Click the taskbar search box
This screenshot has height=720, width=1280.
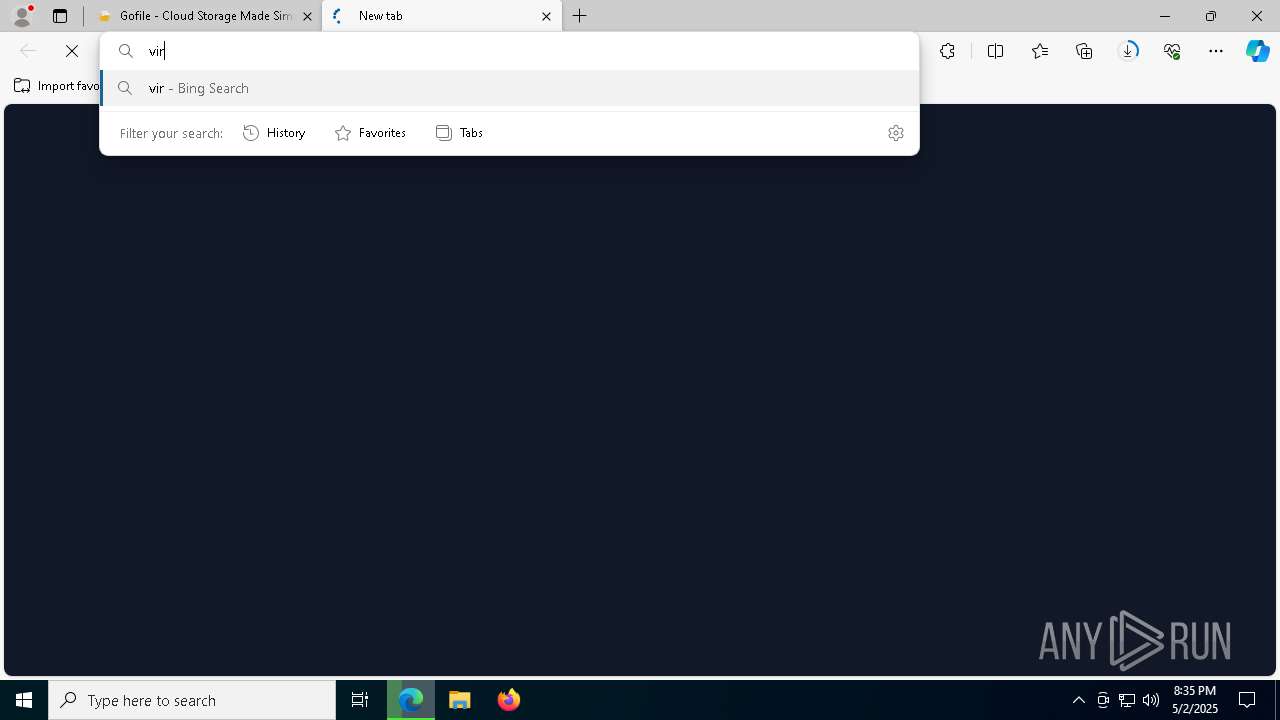point(192,700)
